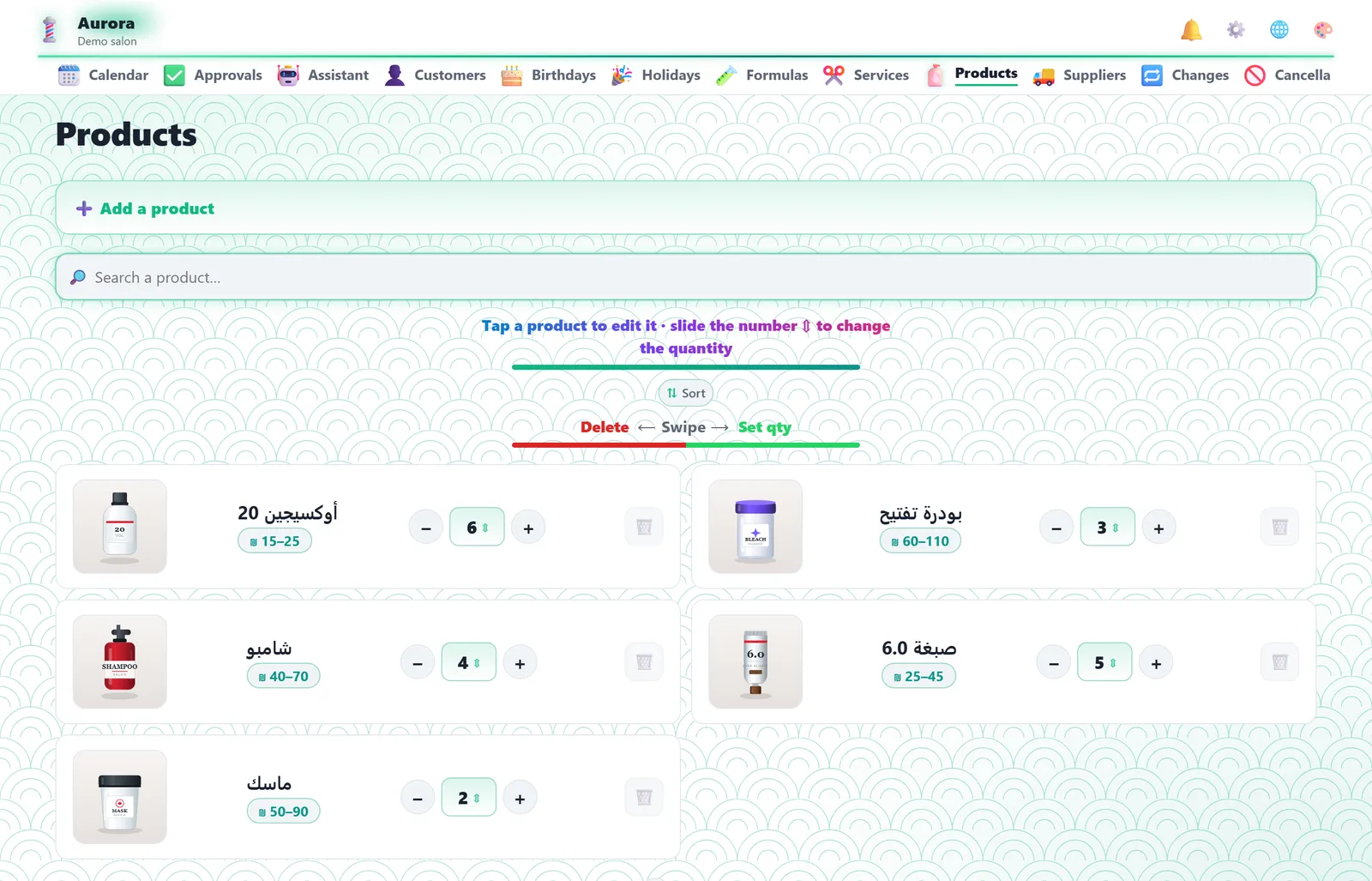Screen dimensions: 1372x881
Task: Click quantity value 2 for ماسك
Action: pos(468,797)
